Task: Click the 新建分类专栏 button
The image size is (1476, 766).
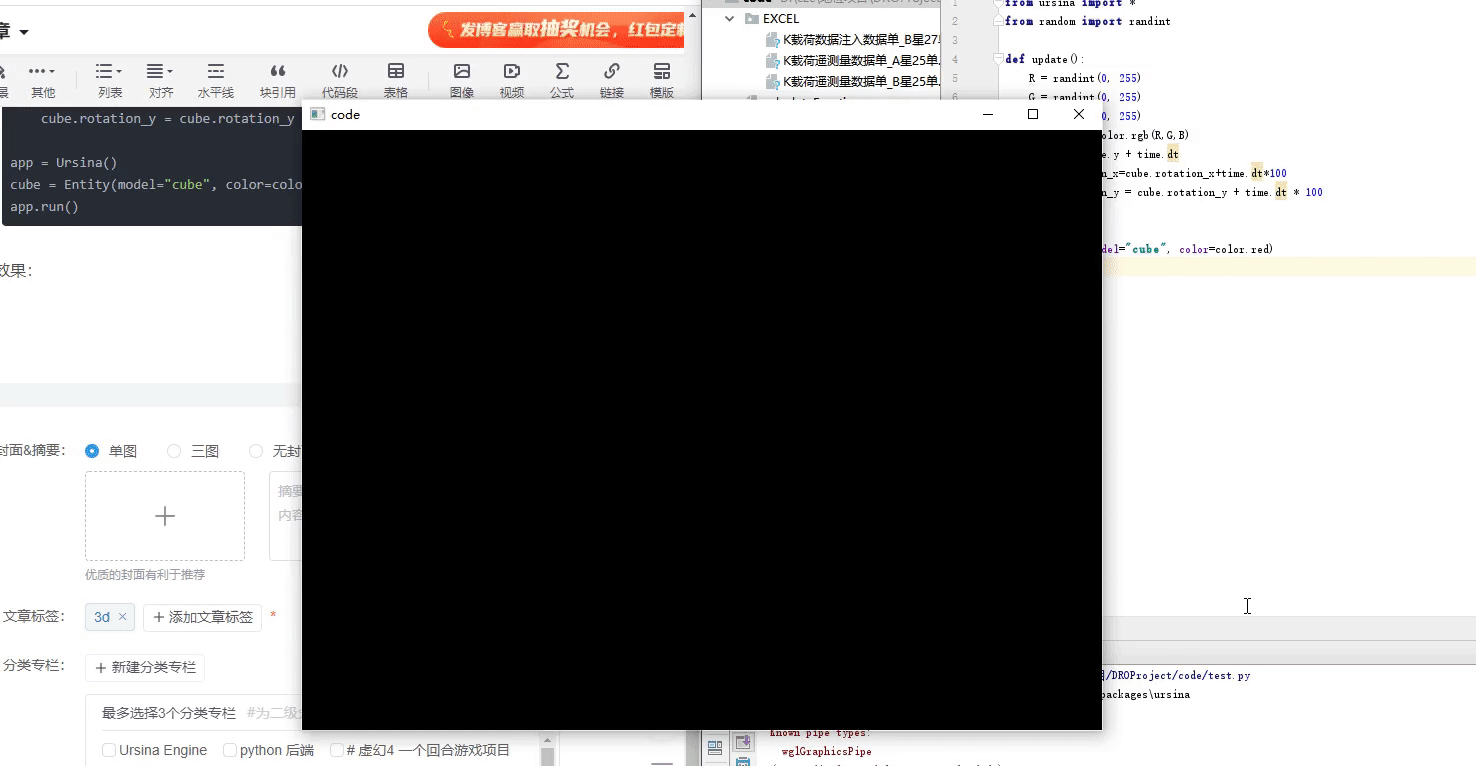Action: coord(144,667)
